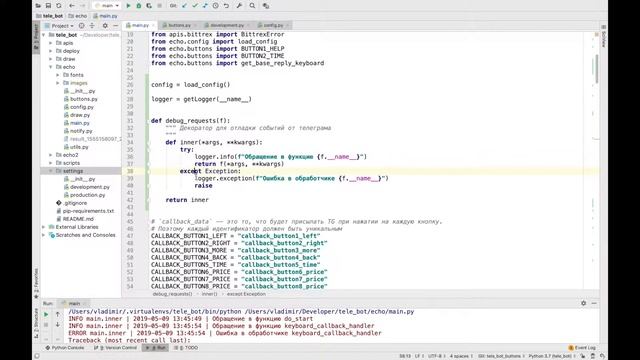The height and width of the screenshot is (360, 640).
Task: Move up the stack trace arrow
Action: click(x=58, y=315)
